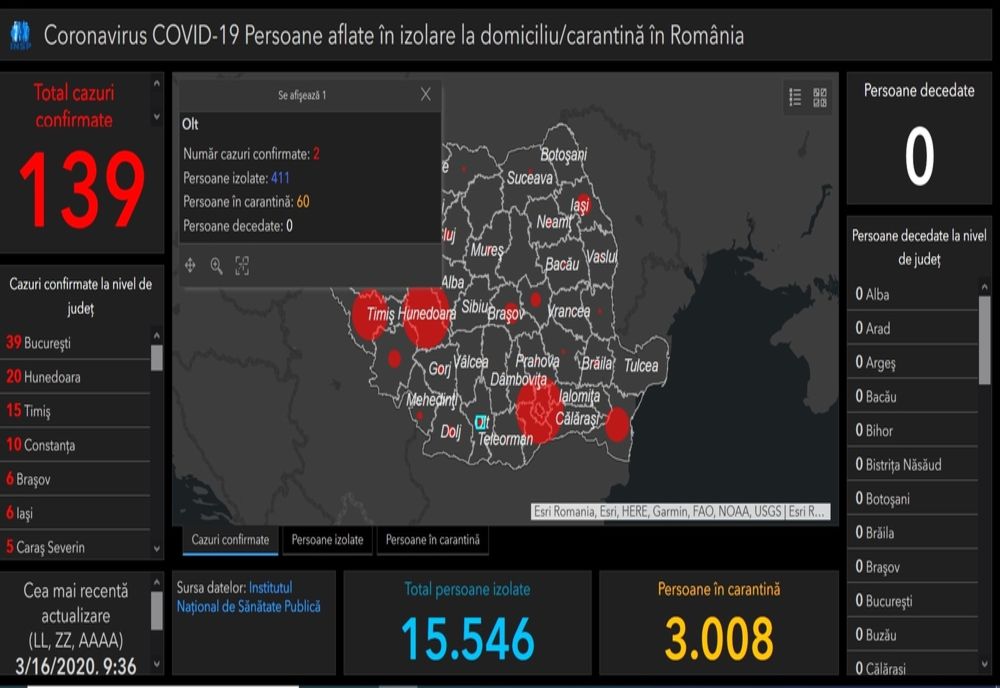This screenshot has width=1000, height=688.
Task: Close the Olt information popup
Action: [x=425, y=93]
